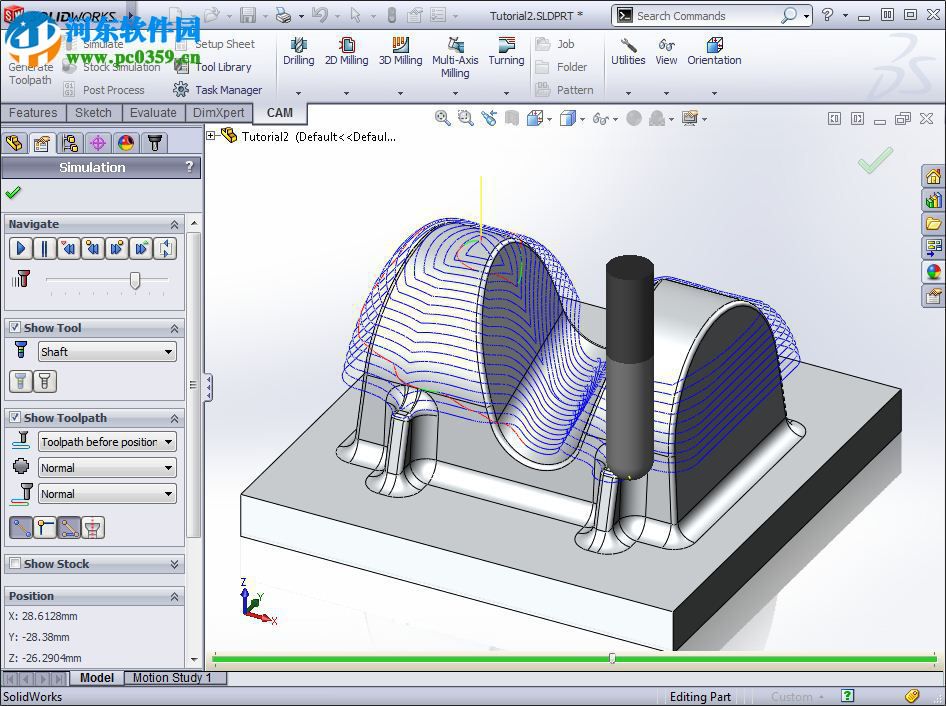
Task: Uncheck the Show Toolpath checkbox
Action: pyautogui.click(x=15, y=418)
